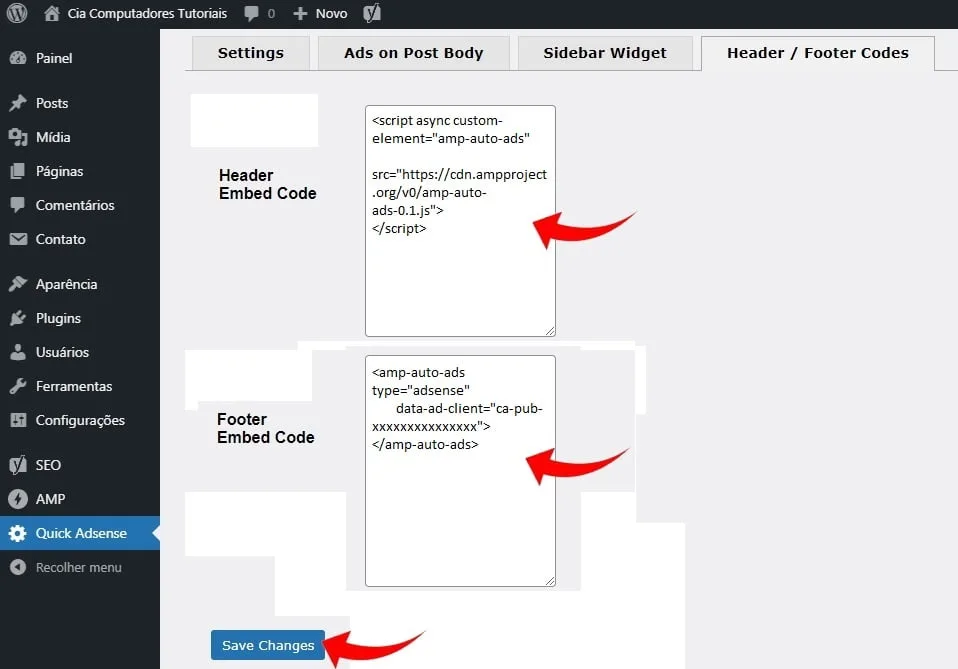Click the Contato envelope icon
The height and width of the screenshot is (669, 958).
click(18, 239)
